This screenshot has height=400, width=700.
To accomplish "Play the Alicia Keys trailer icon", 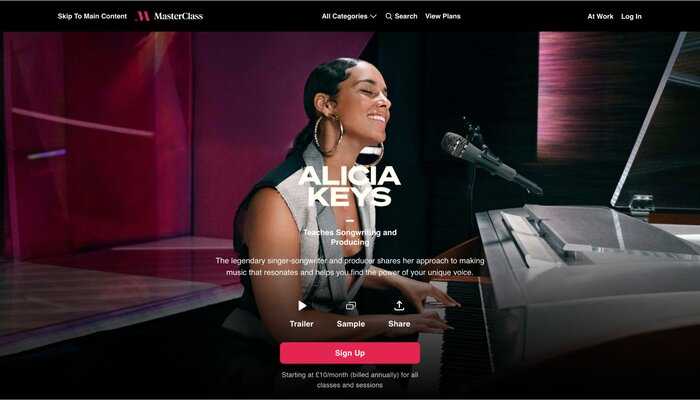I will coord(302,305).
